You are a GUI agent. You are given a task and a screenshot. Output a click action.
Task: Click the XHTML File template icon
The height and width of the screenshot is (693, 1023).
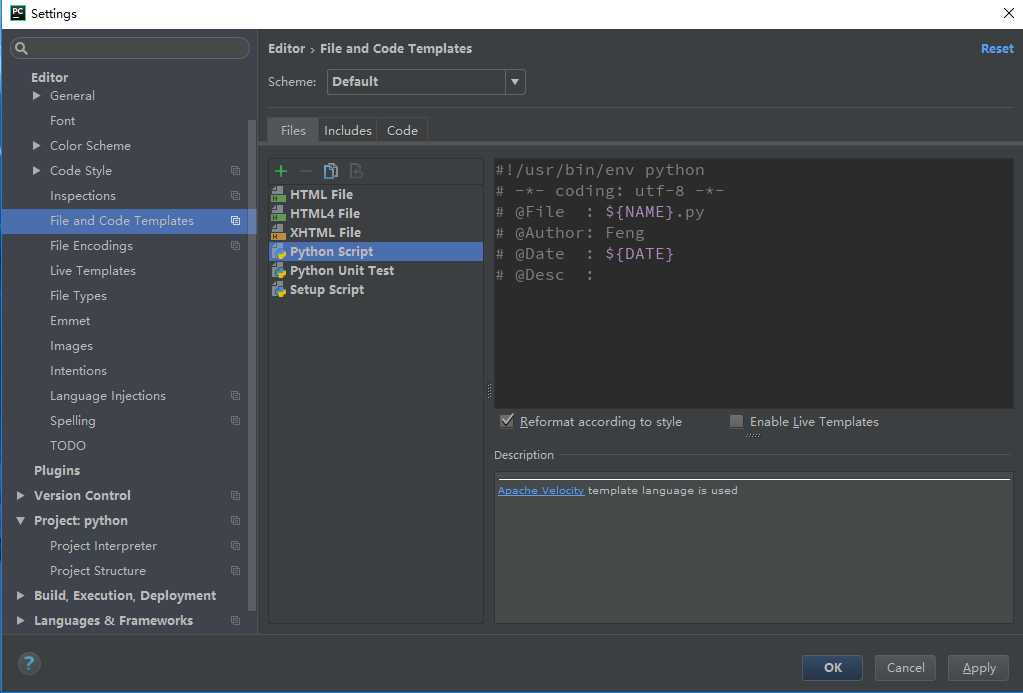click(x=279, y=232)
